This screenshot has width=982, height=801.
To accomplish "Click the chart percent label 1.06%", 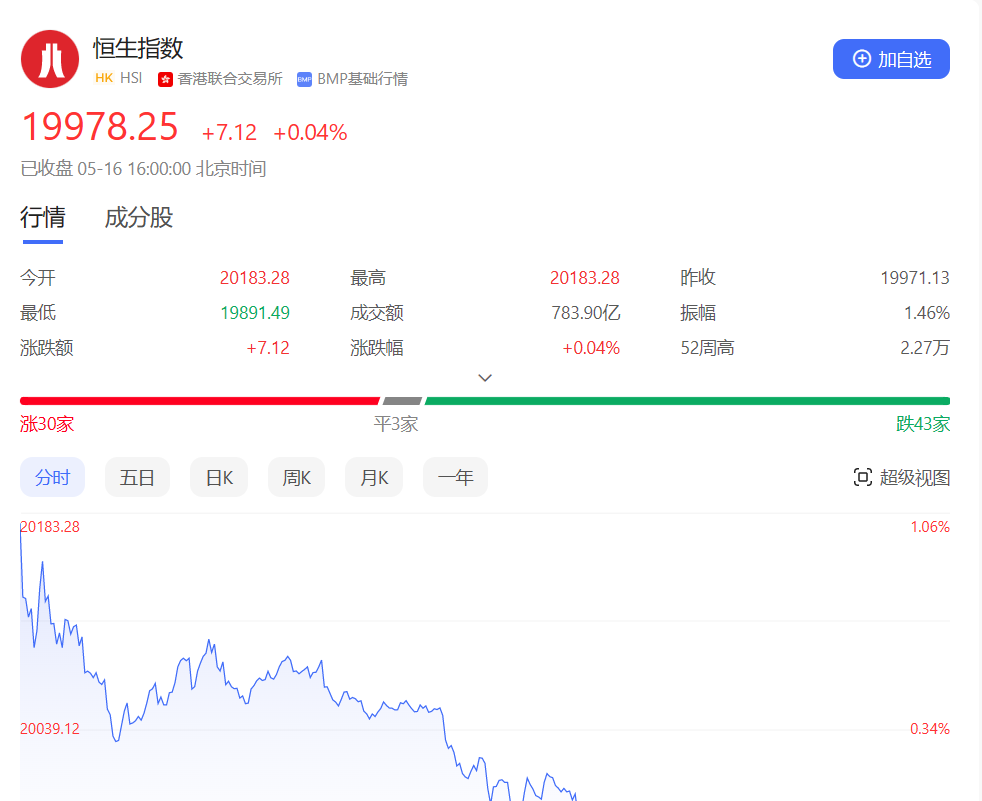I will pyautogui.click(x=930, y=527).
